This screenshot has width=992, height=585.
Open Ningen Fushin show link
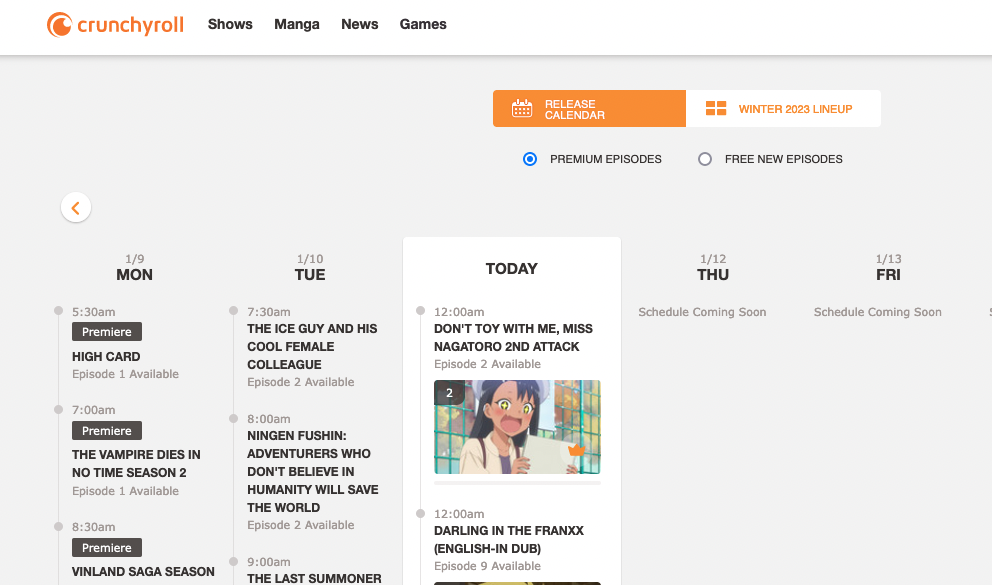click(x=313, y=471)
